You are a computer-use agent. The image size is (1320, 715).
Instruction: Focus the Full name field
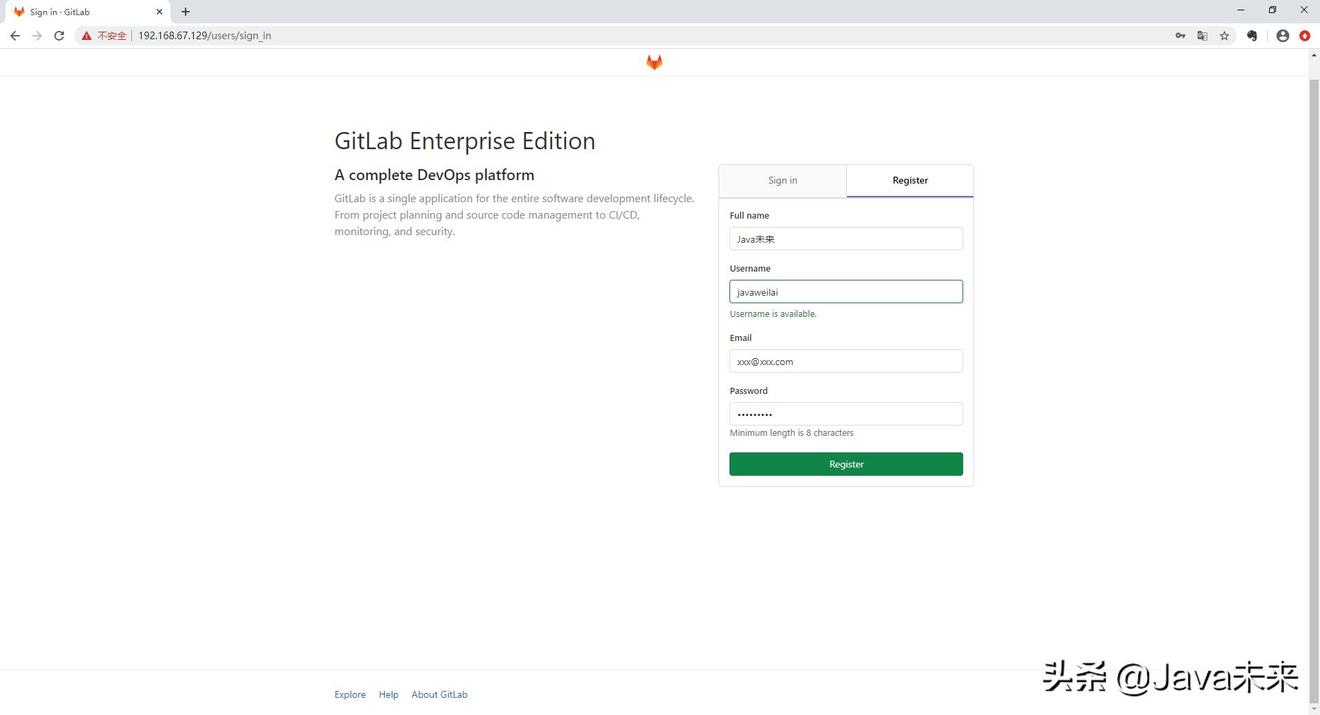coord(846,239)
